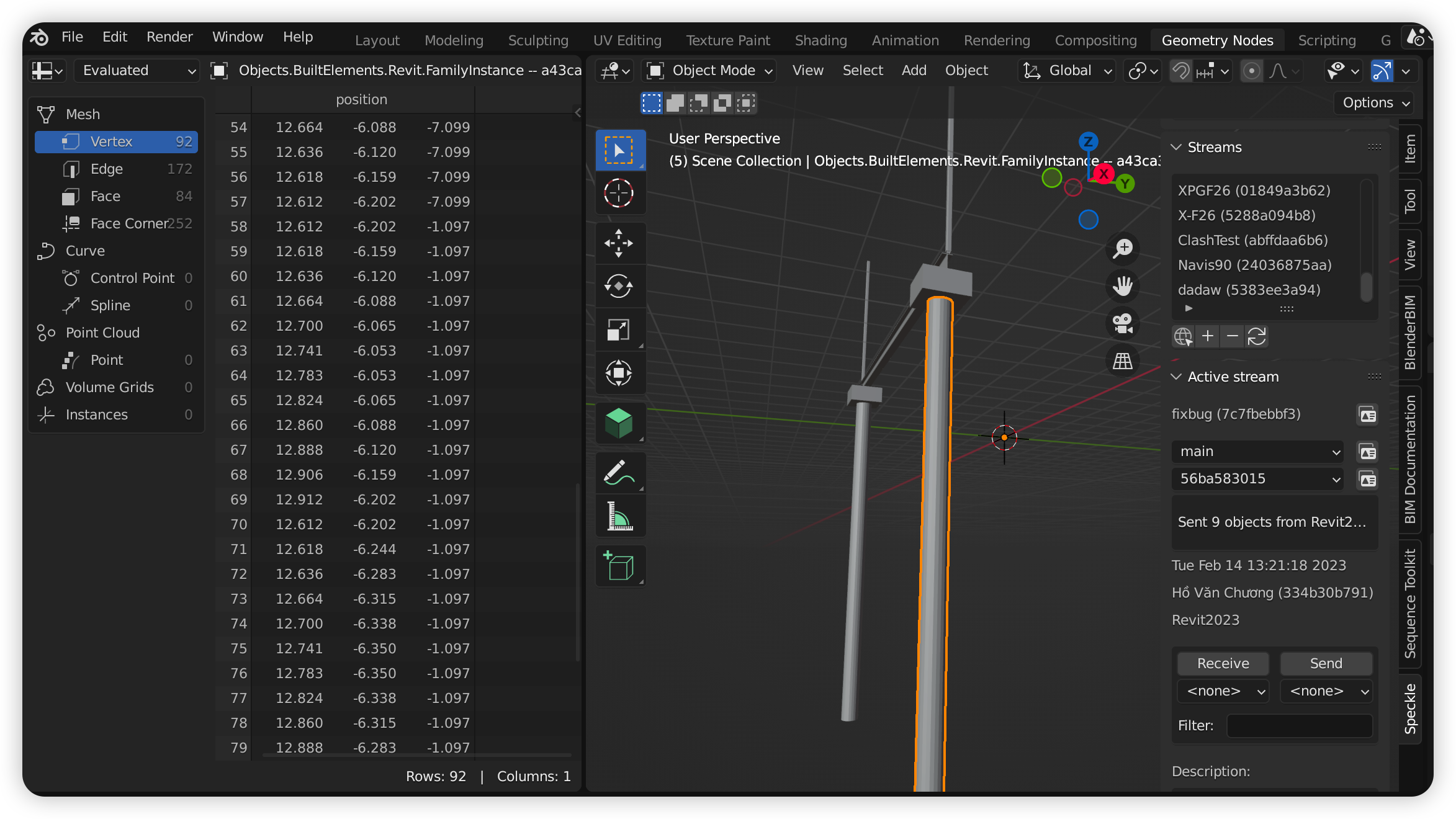Toggle snapping magnet in header
This screenshot has height=819, width=1456.
[x=1181, y=71]
